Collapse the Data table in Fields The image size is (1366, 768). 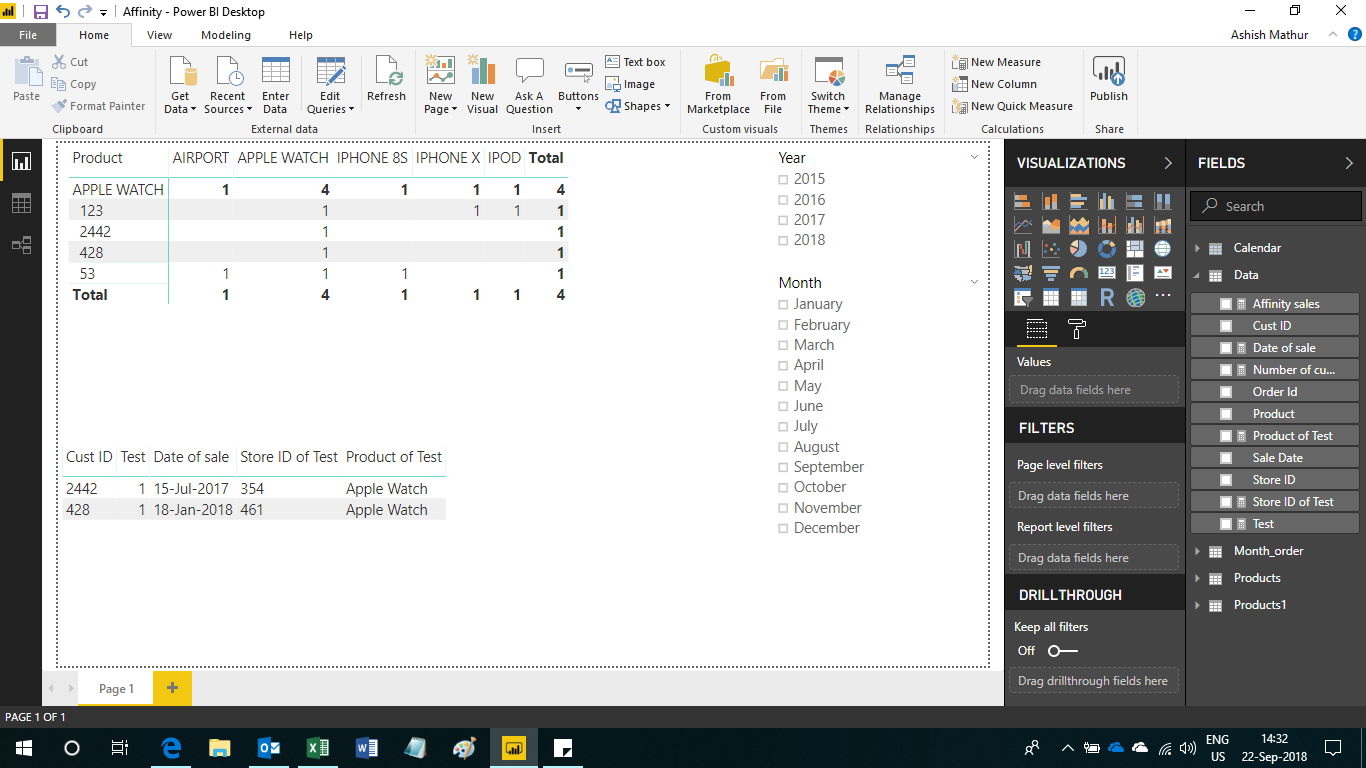1197,275
